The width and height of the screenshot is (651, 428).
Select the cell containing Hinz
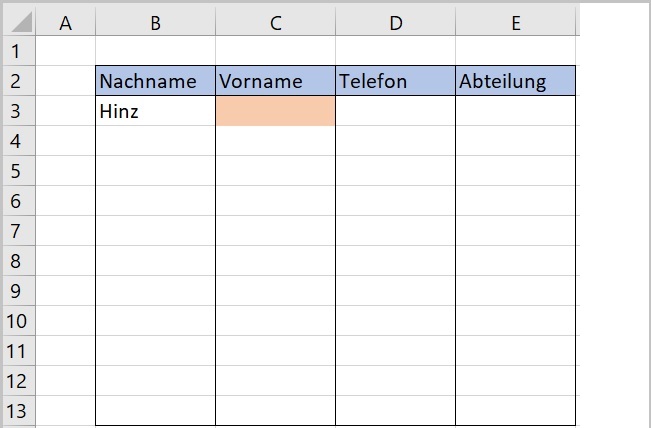[x=155, y=111]
